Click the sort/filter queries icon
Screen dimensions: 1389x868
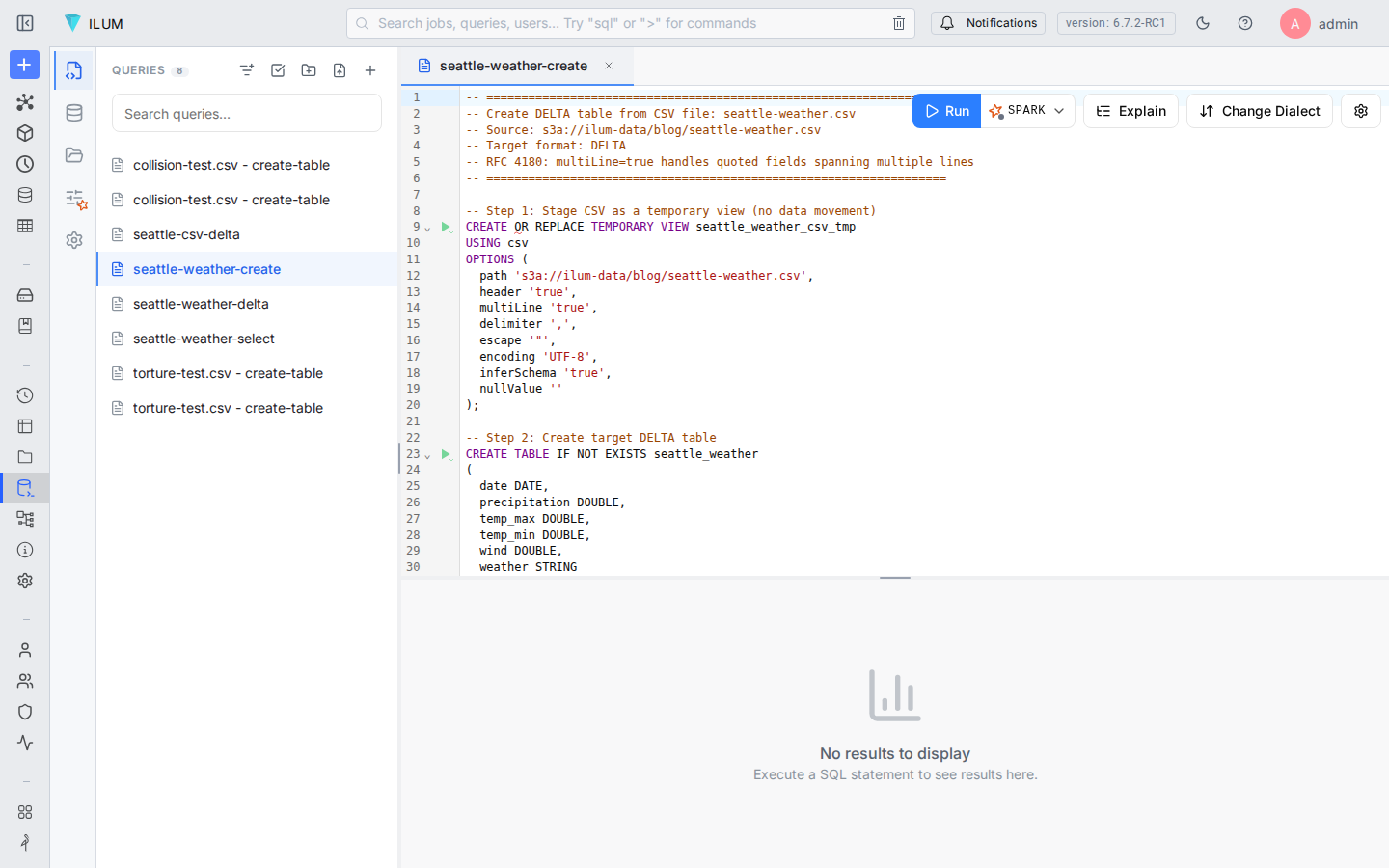point(247,70)
